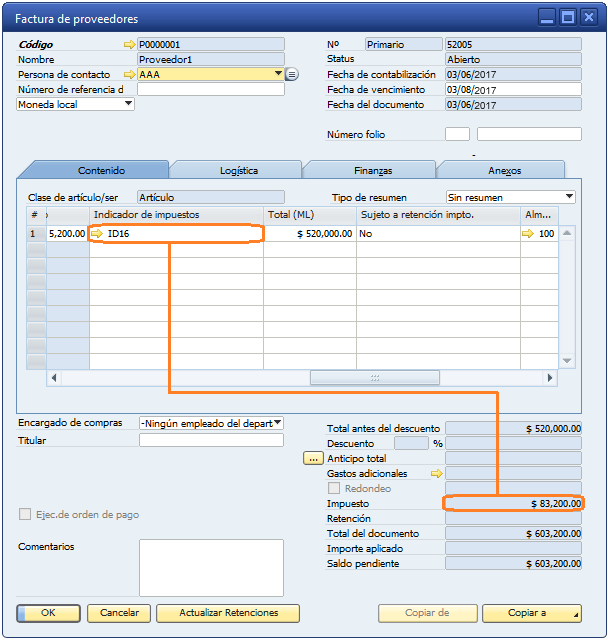This screenshot has width=608, height=640.
Task: Open the Finanzas tab
Action: [x=372, y=171]
